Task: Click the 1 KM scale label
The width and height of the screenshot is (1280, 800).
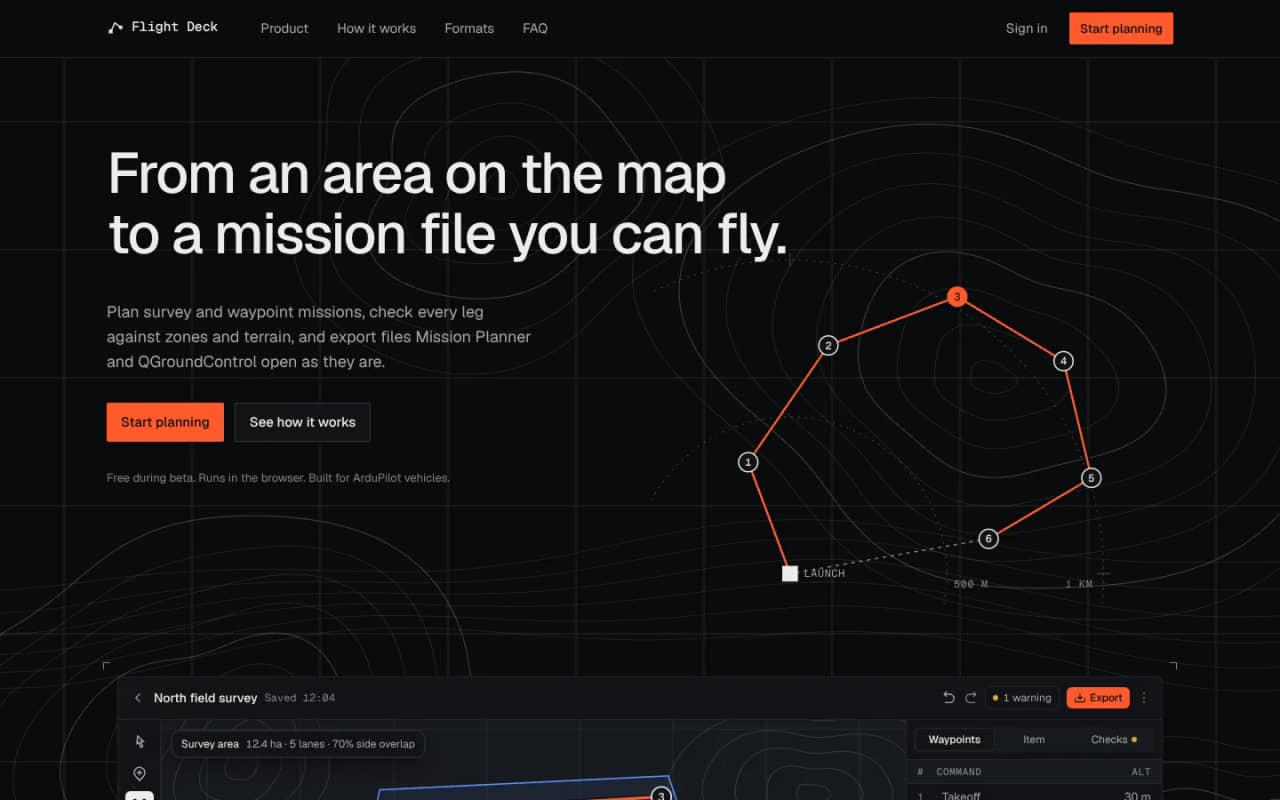Action: click(1079, 584)
